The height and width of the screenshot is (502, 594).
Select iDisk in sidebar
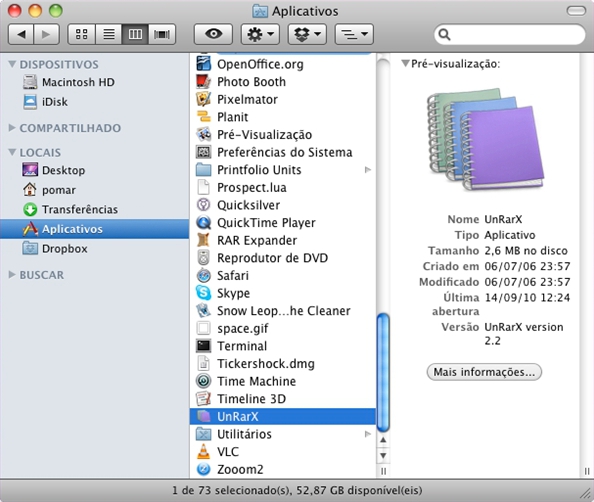pos(45,102)
